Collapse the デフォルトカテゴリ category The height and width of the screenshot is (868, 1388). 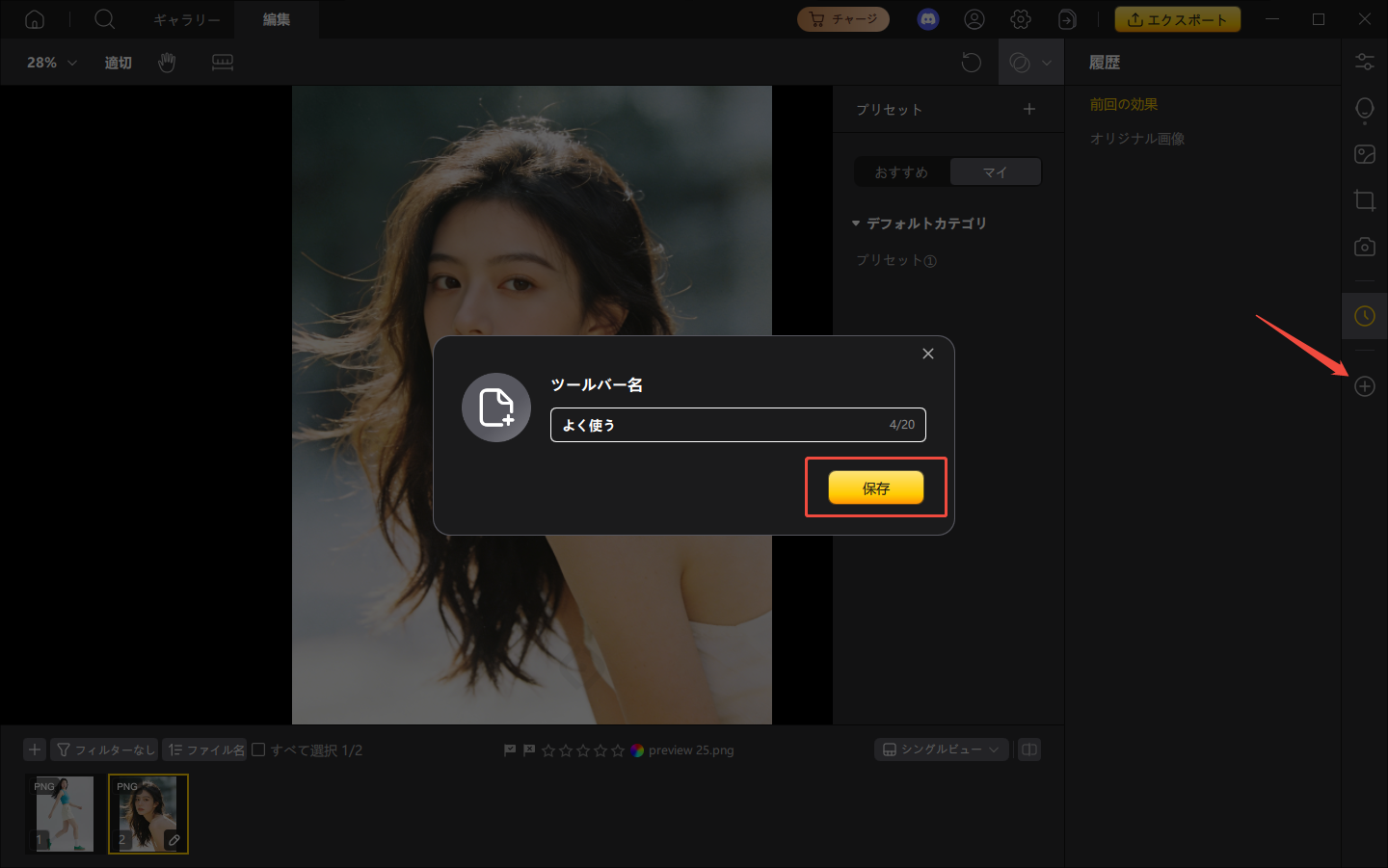[856, 224]
